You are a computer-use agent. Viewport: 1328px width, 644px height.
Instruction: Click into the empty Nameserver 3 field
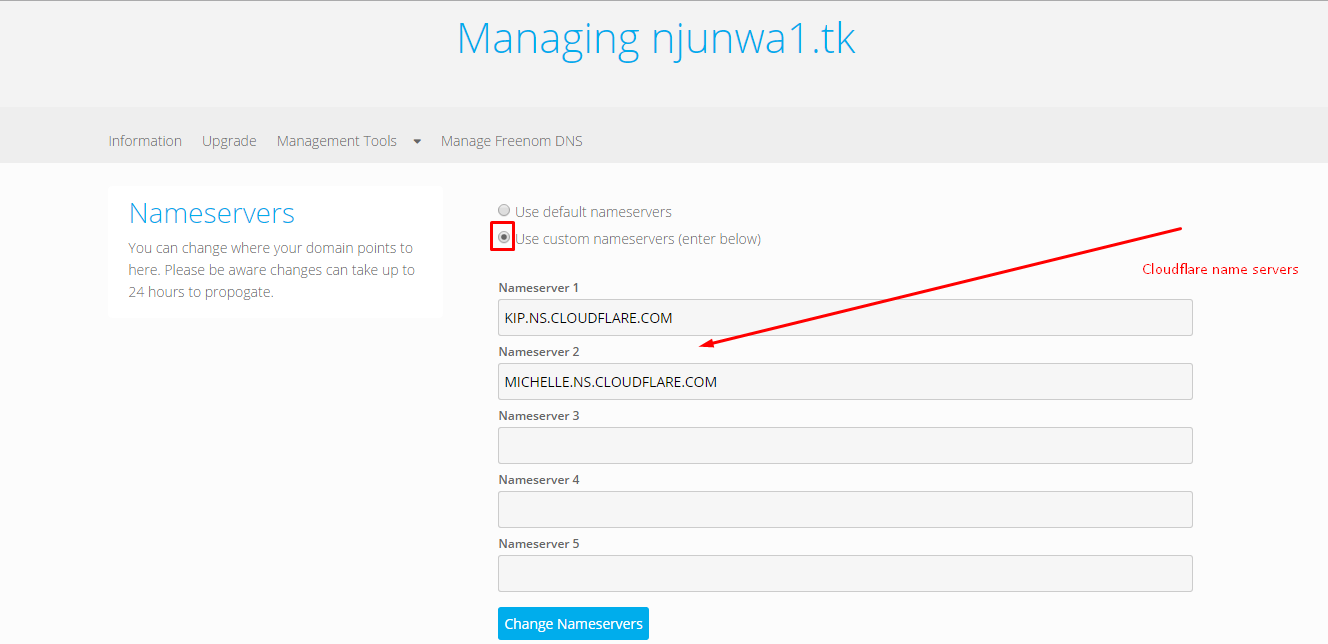[845, 446]
